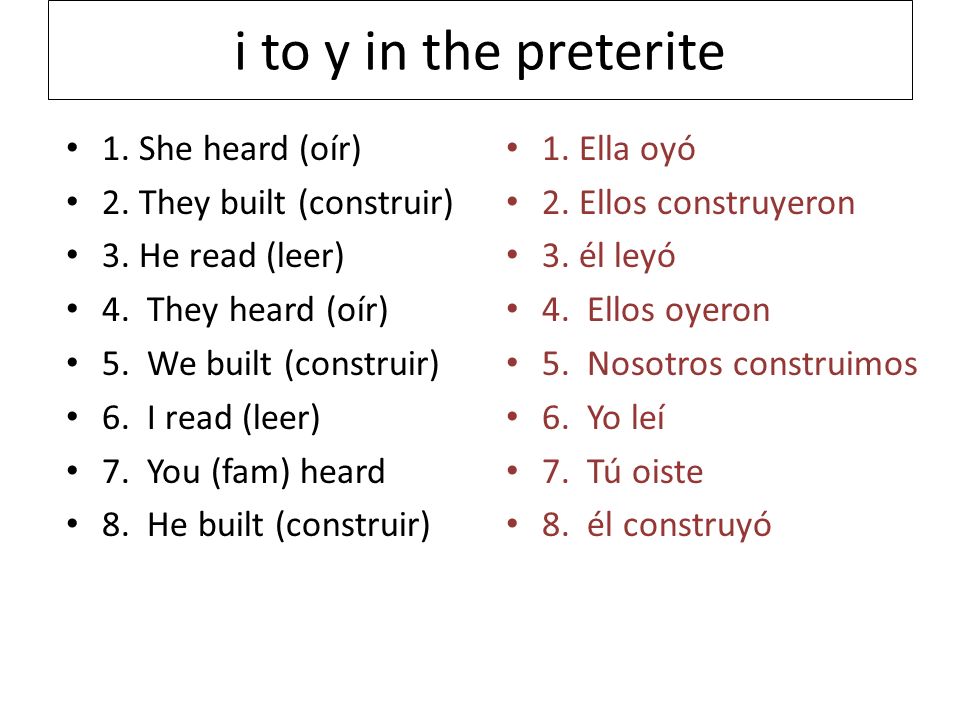Image resolution: width=960 pixels, height=720 pixels.
Task: Select the line '3. He read (leer)'
Action: tap(223, 256)
